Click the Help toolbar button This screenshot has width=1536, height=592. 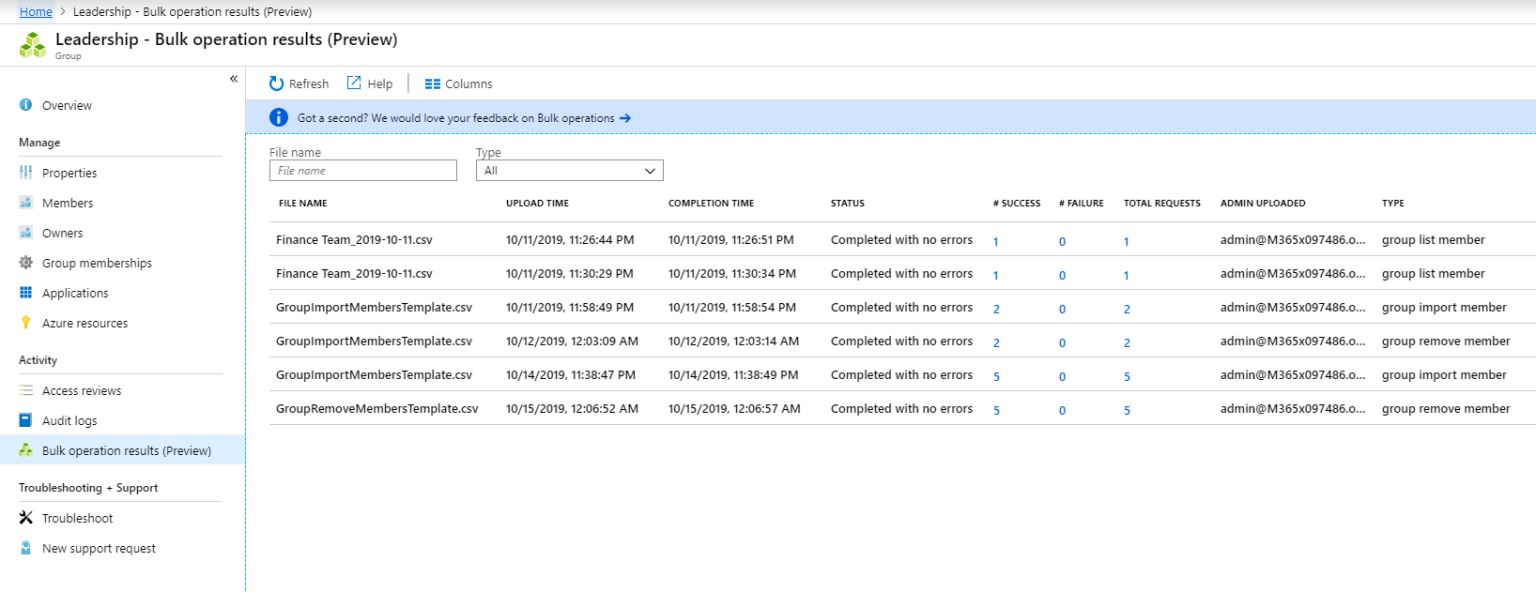(370, 83)
